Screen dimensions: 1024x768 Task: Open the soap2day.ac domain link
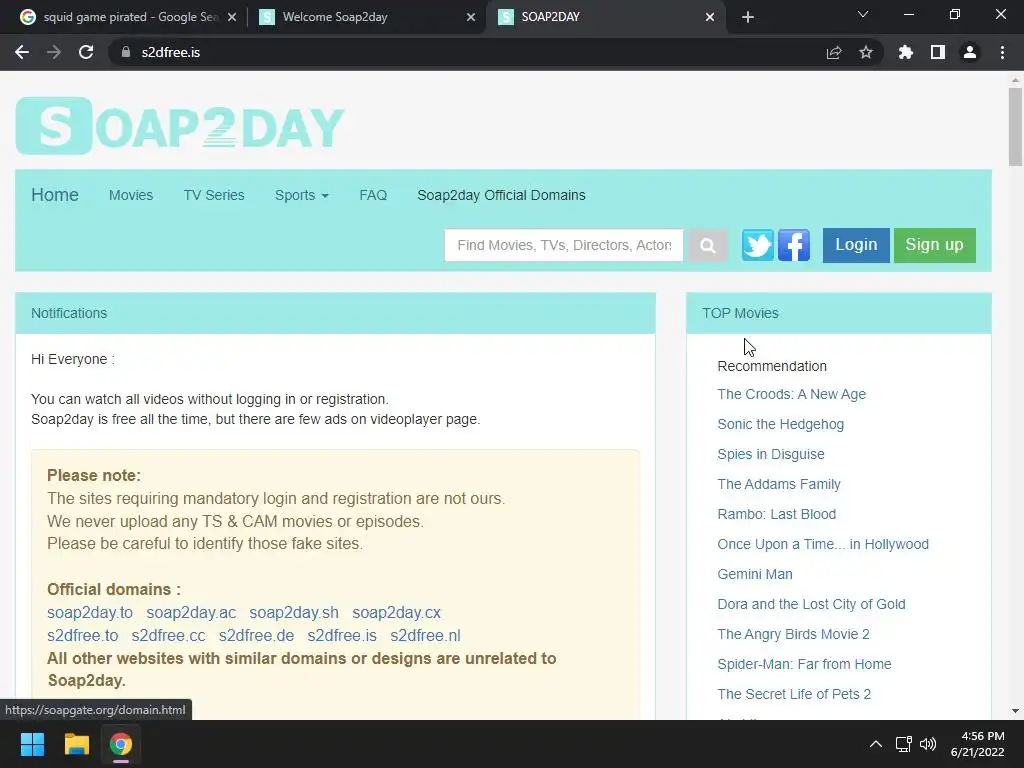pos(191,613)
